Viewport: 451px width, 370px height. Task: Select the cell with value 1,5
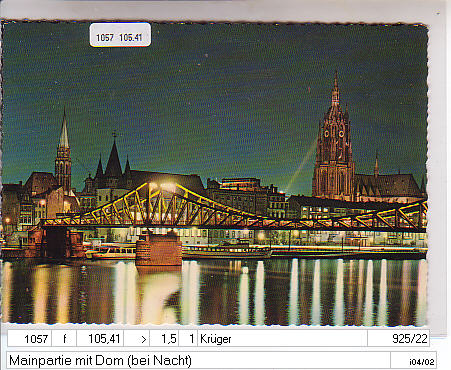[164, 339]
